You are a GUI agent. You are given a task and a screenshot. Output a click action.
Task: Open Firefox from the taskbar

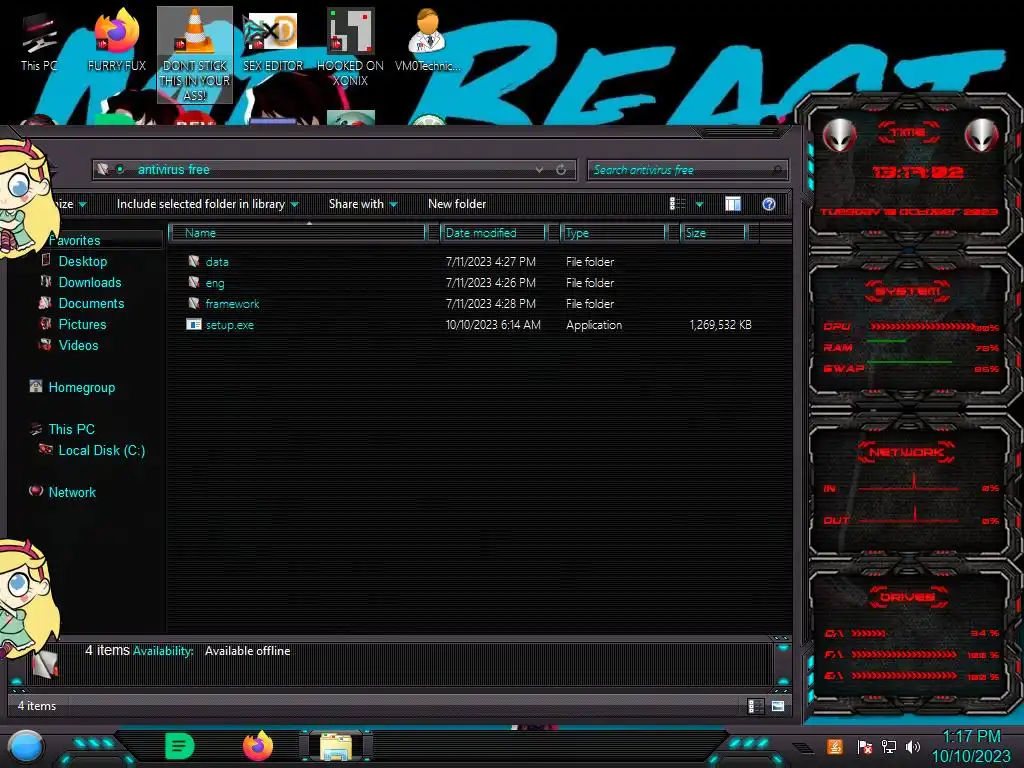[x=257, y=746]
